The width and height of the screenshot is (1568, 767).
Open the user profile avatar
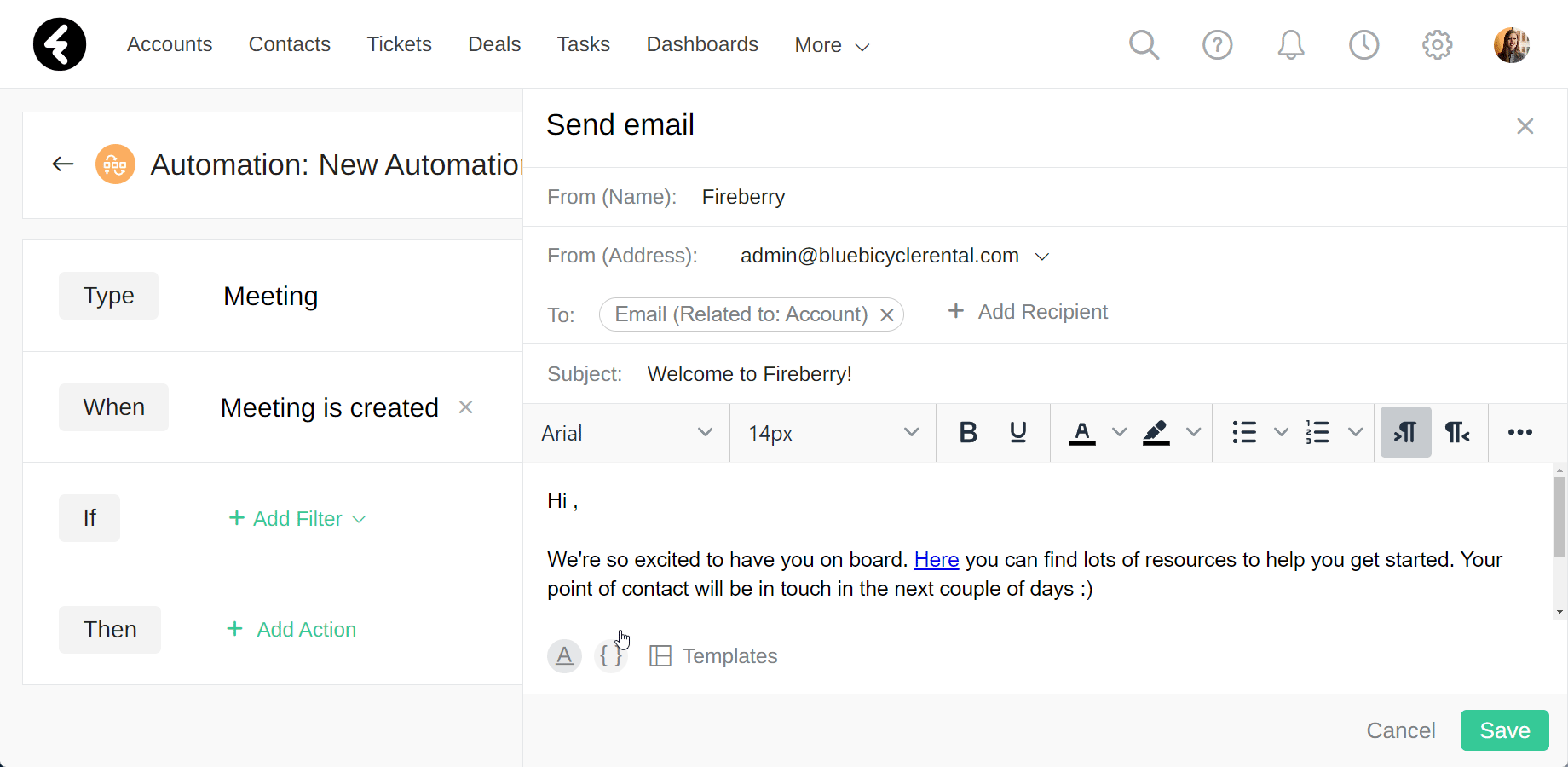coord(1512,44)
